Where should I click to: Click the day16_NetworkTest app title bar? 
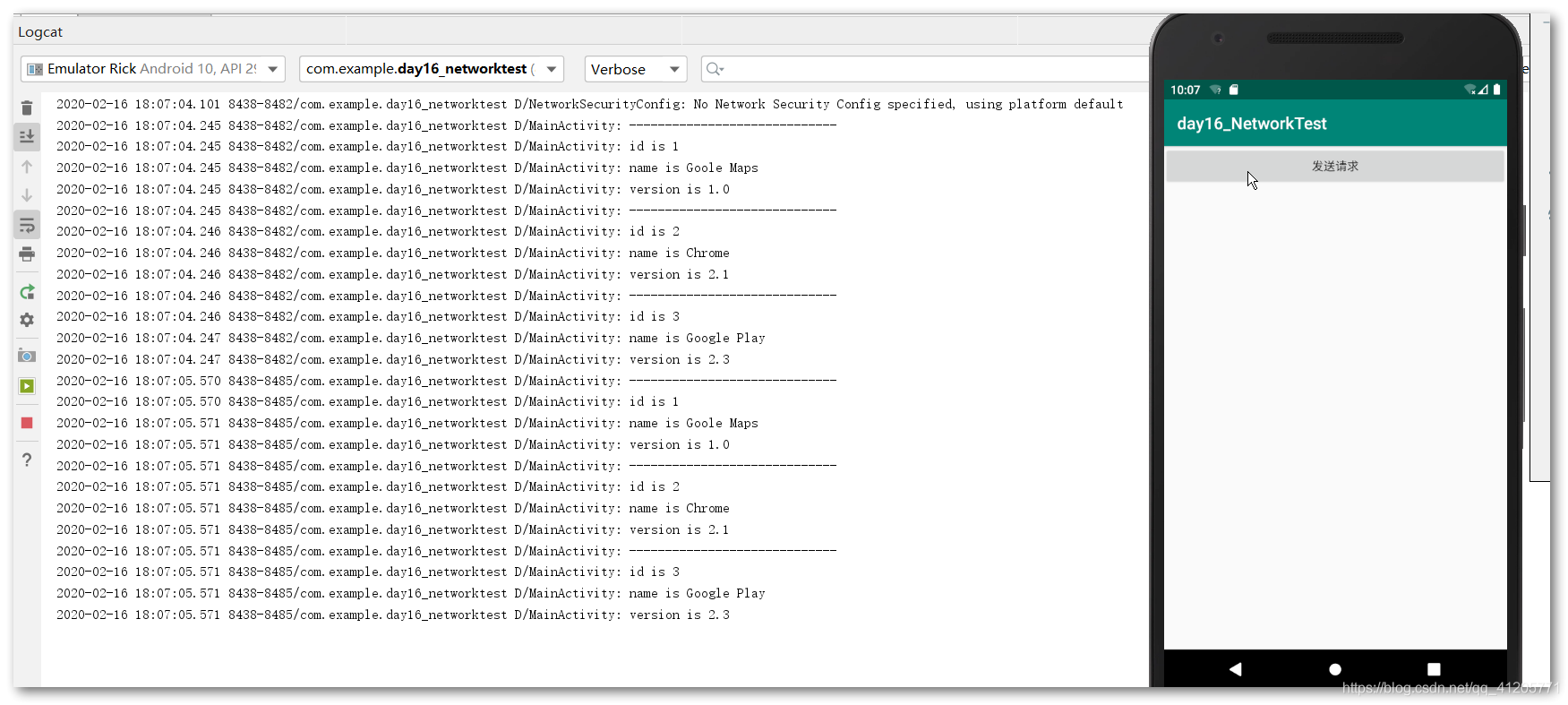point(1335,124)
